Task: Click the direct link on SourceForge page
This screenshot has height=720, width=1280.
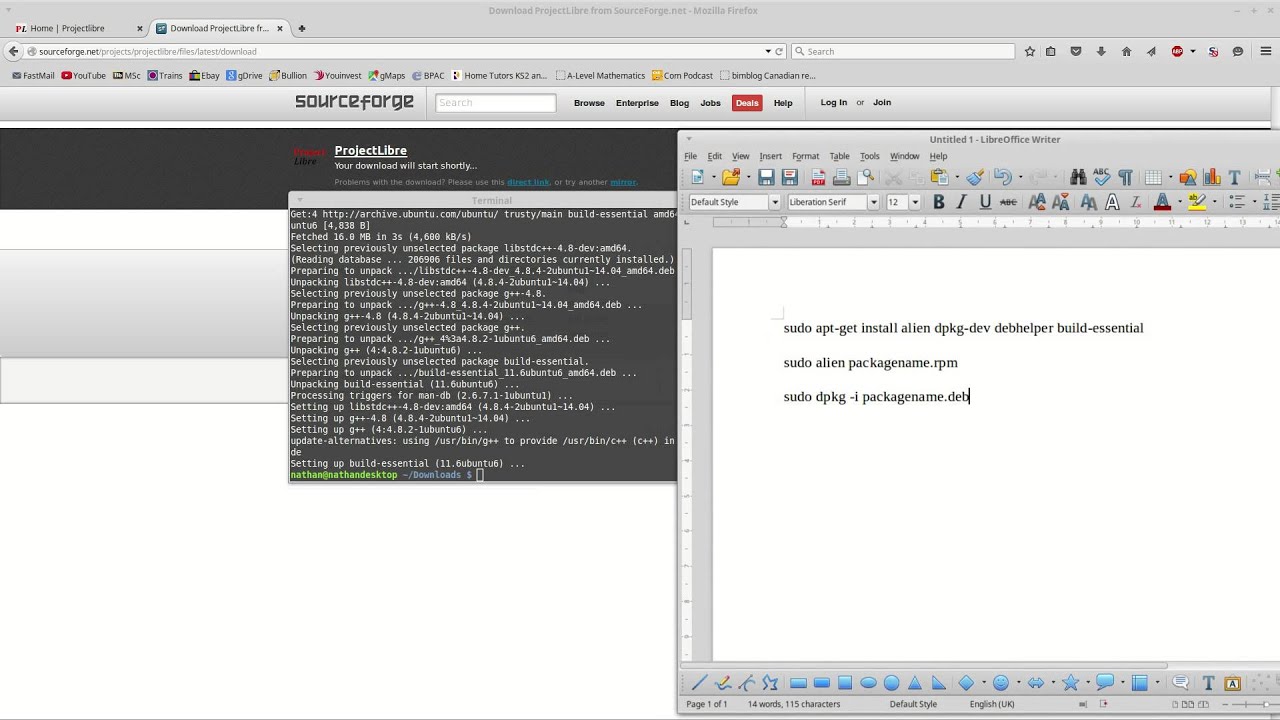Action: tap(528, 182)
